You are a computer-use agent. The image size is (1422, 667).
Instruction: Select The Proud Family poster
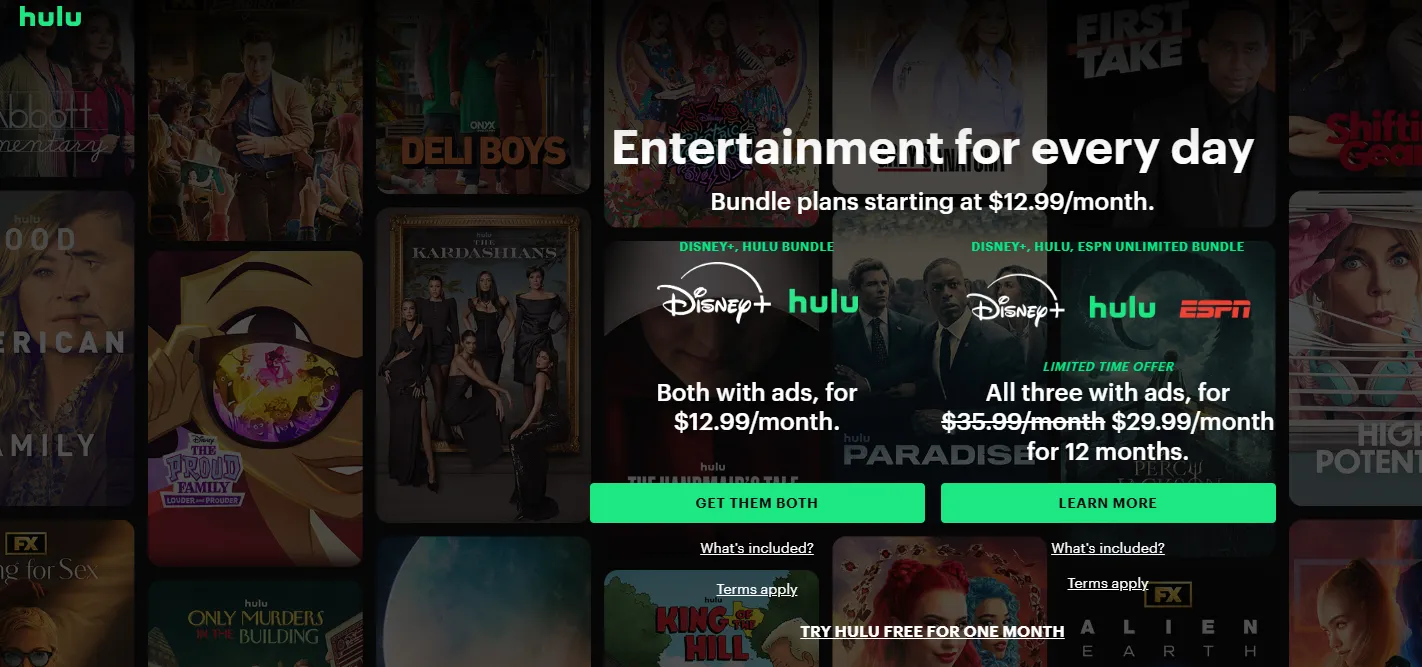click(x=255, y=408)
